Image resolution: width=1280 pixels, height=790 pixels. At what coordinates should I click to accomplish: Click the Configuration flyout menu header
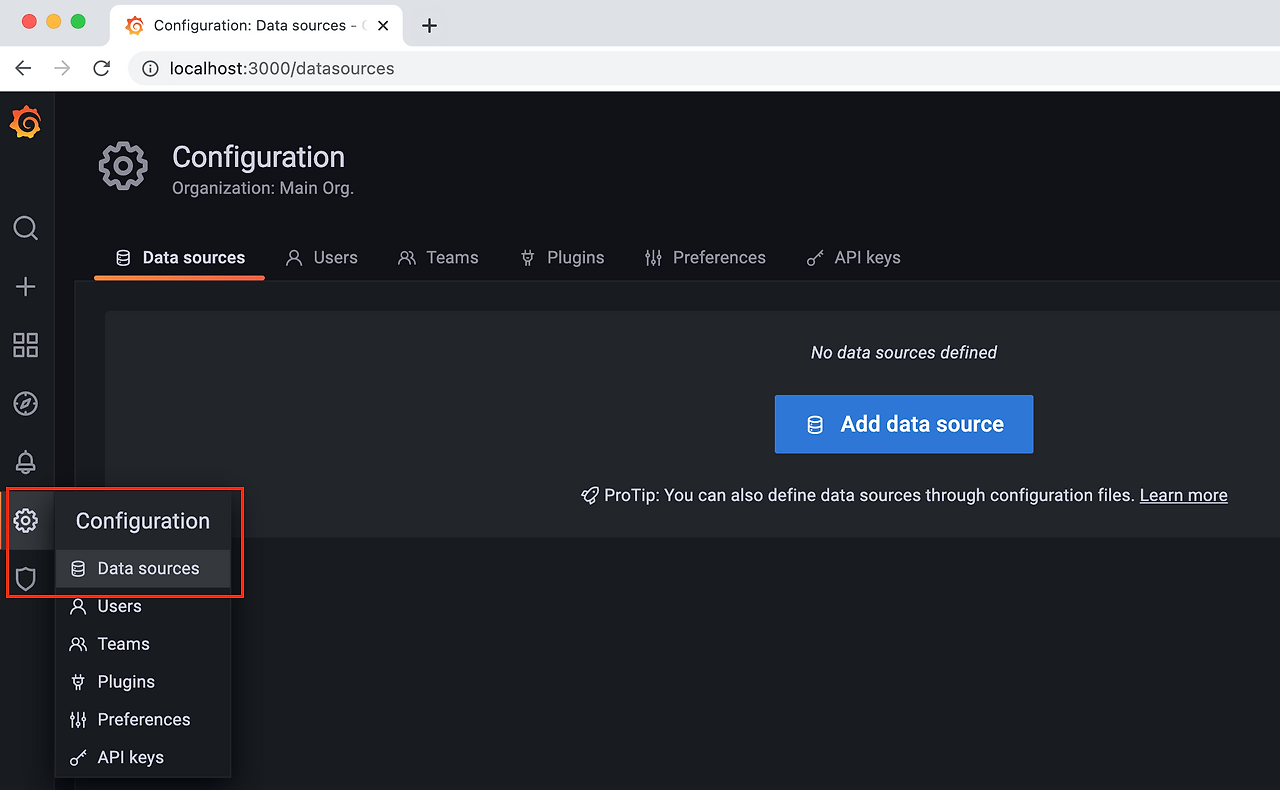[143, 521]
